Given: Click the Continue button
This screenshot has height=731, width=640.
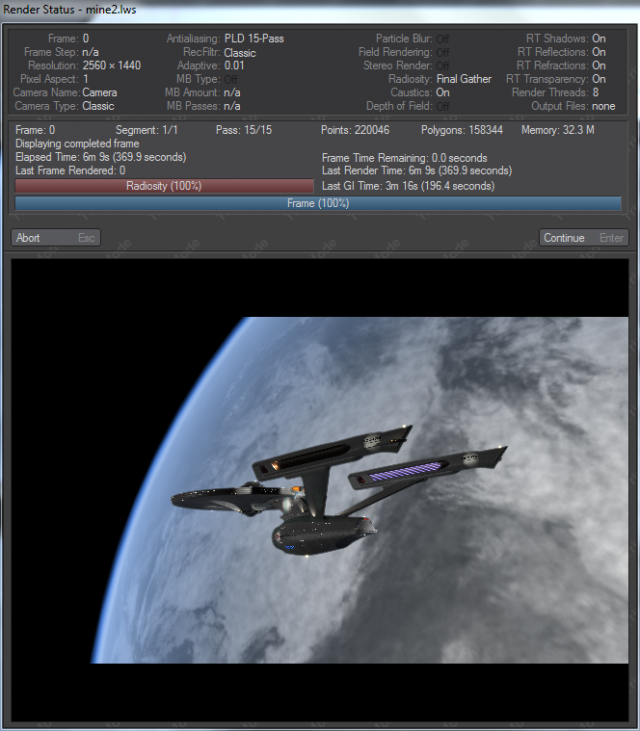Looking at the screenshot, I should (584, 238).
